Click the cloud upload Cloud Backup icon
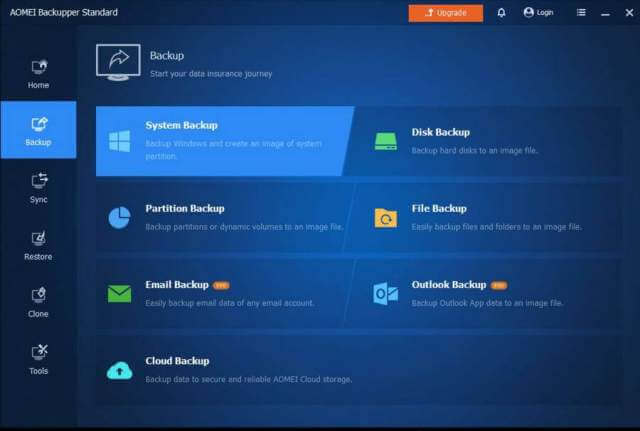Image resolution: width=640 pixels, height=431 pixels. click(x=120, y=370)
